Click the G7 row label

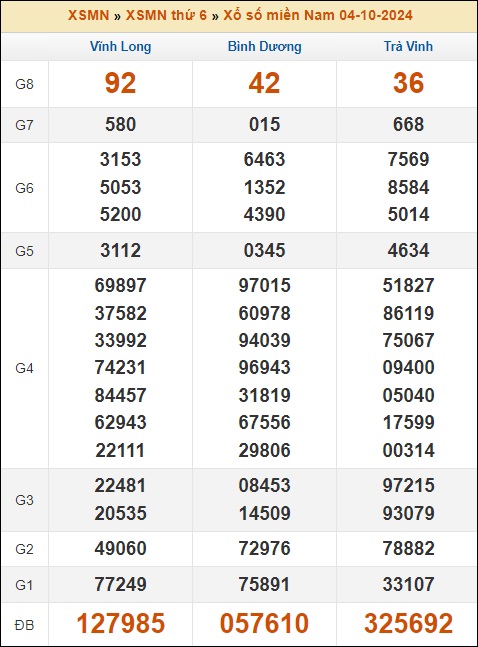point(24,125)
